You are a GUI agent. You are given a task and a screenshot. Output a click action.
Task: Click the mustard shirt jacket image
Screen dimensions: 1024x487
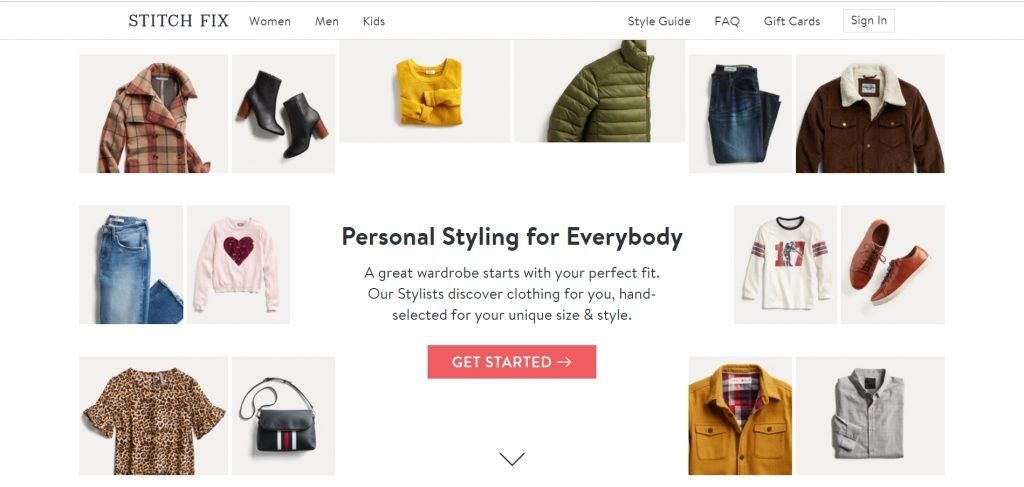coord(740,415)
